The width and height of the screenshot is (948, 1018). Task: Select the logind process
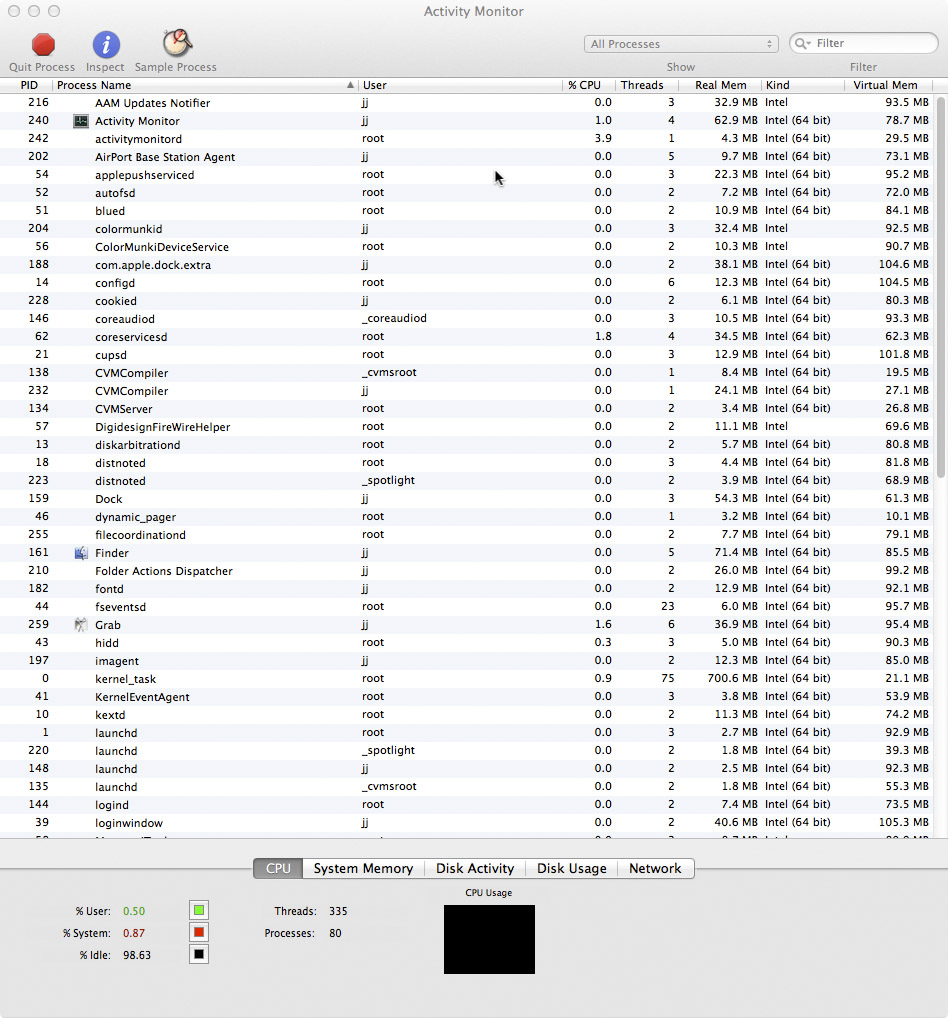[x=468, y=804]
